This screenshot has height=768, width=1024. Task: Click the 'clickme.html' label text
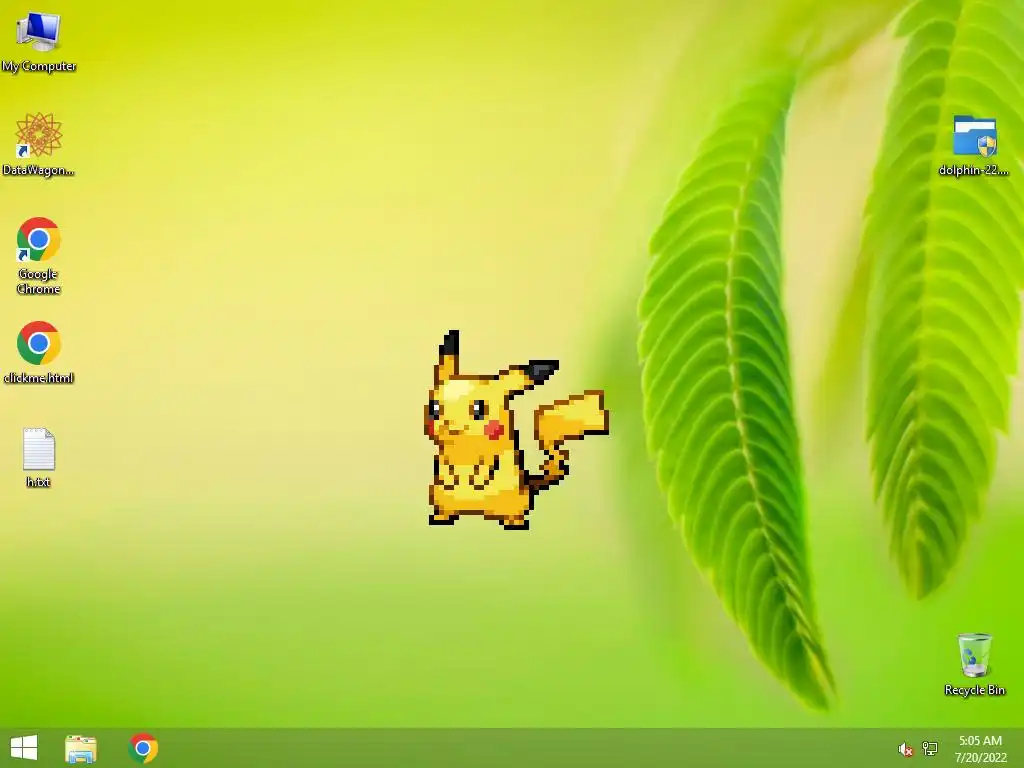point(39,377)
